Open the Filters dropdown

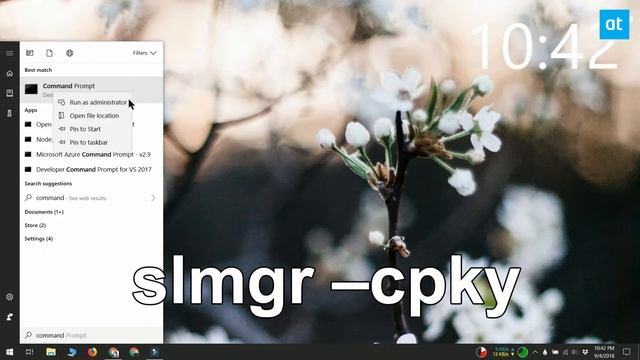144,53
